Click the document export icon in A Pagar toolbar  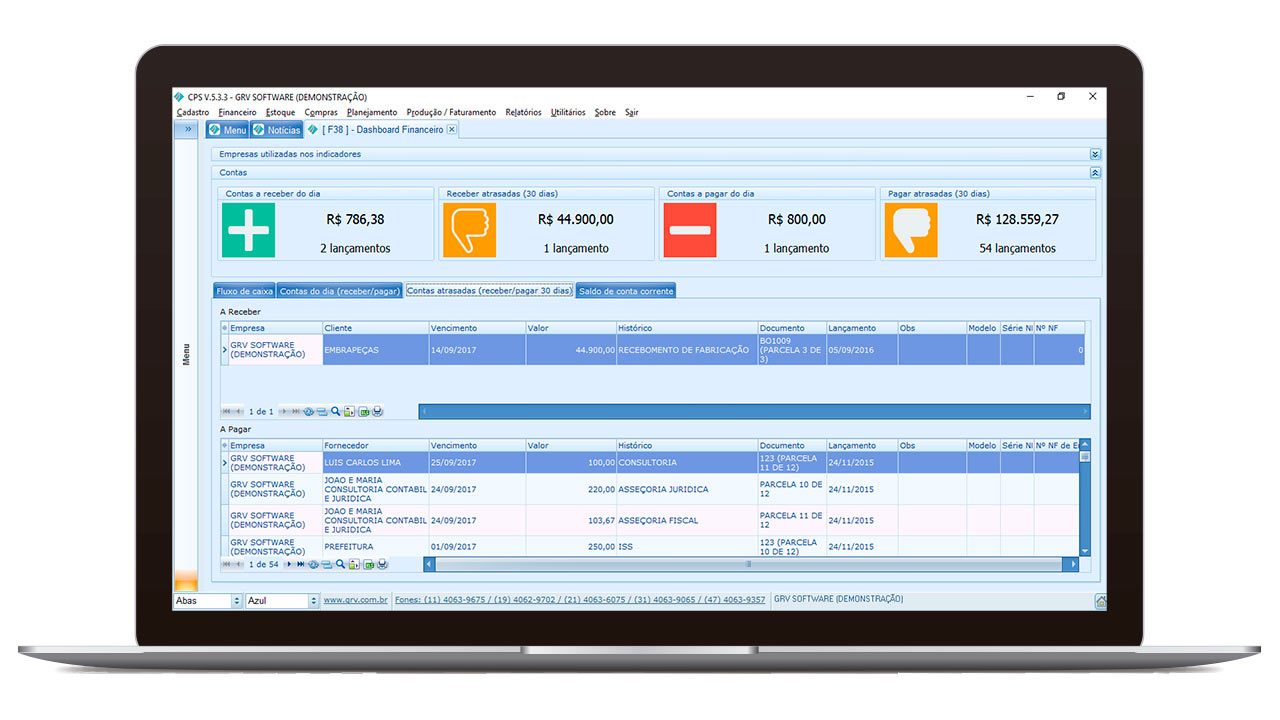tap(354, 564)
